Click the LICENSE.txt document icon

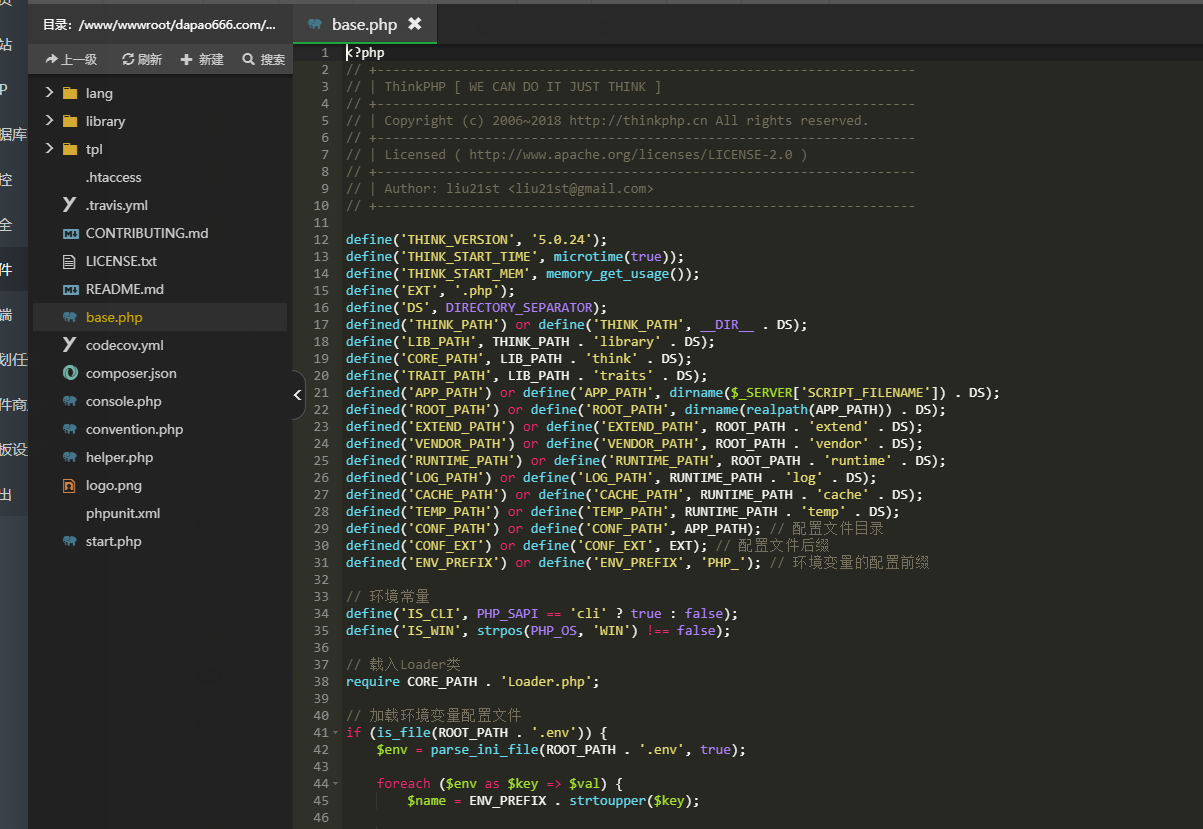[x=70, y=261]
